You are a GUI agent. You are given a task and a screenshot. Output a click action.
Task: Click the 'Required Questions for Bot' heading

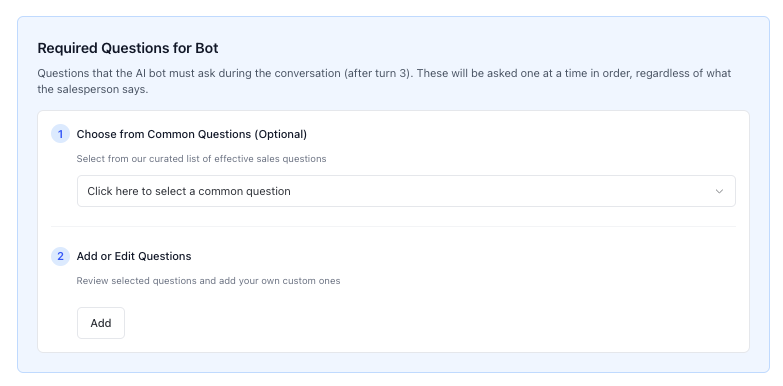tap(128, 48)
